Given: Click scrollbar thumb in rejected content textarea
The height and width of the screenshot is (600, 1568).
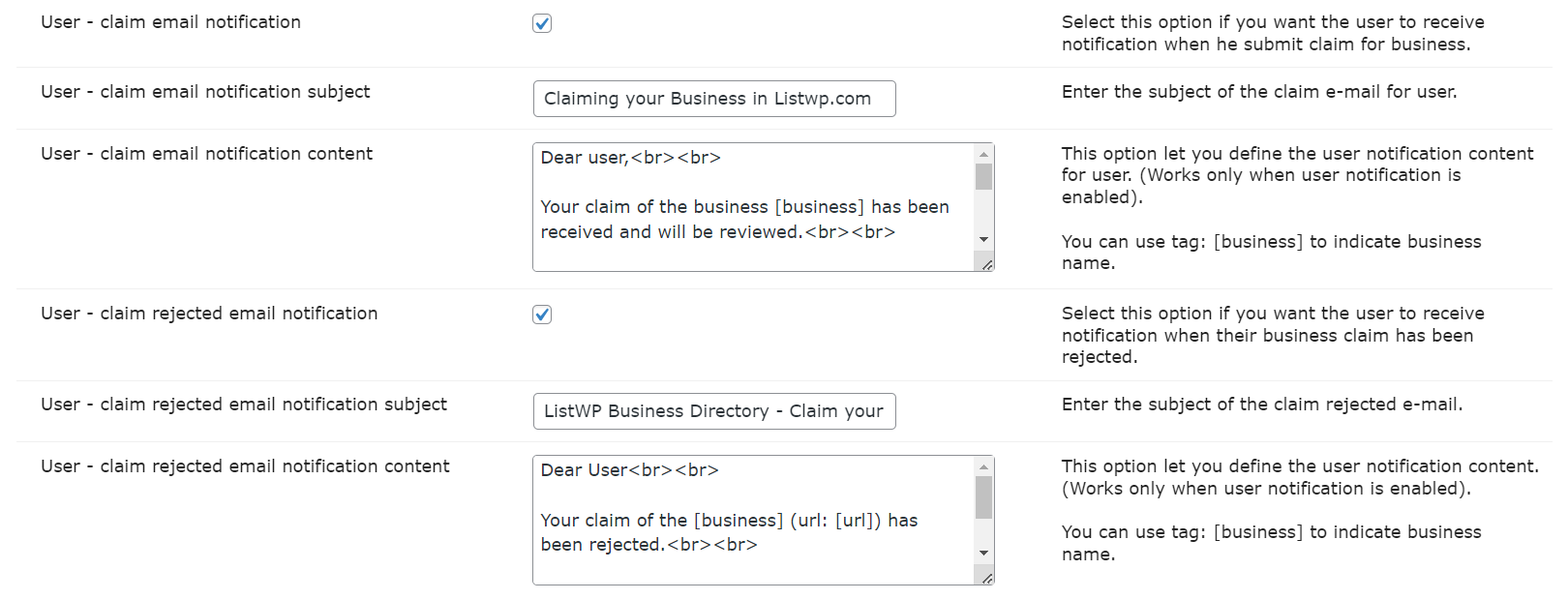Looking at the screenshot, I should point(983,497).
